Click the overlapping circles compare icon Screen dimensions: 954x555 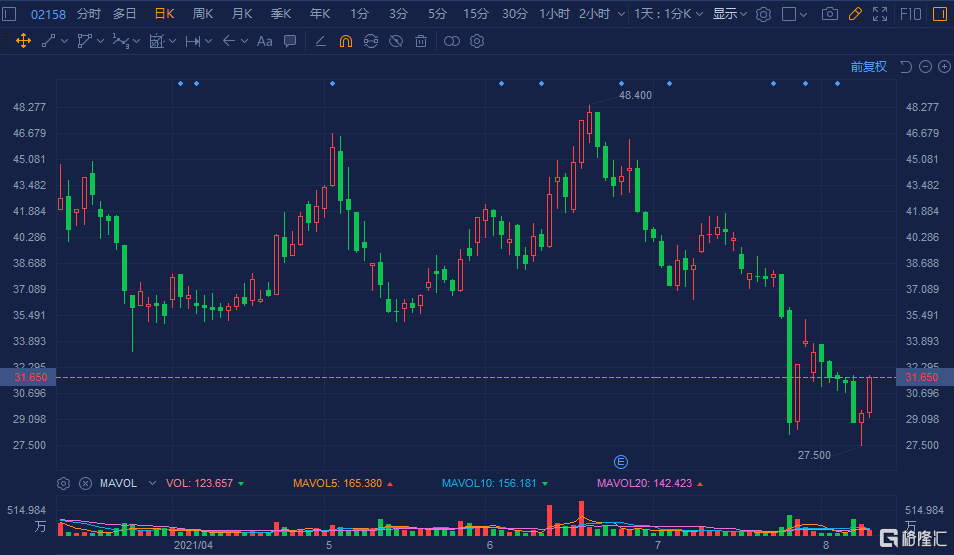tap(451, 41)
